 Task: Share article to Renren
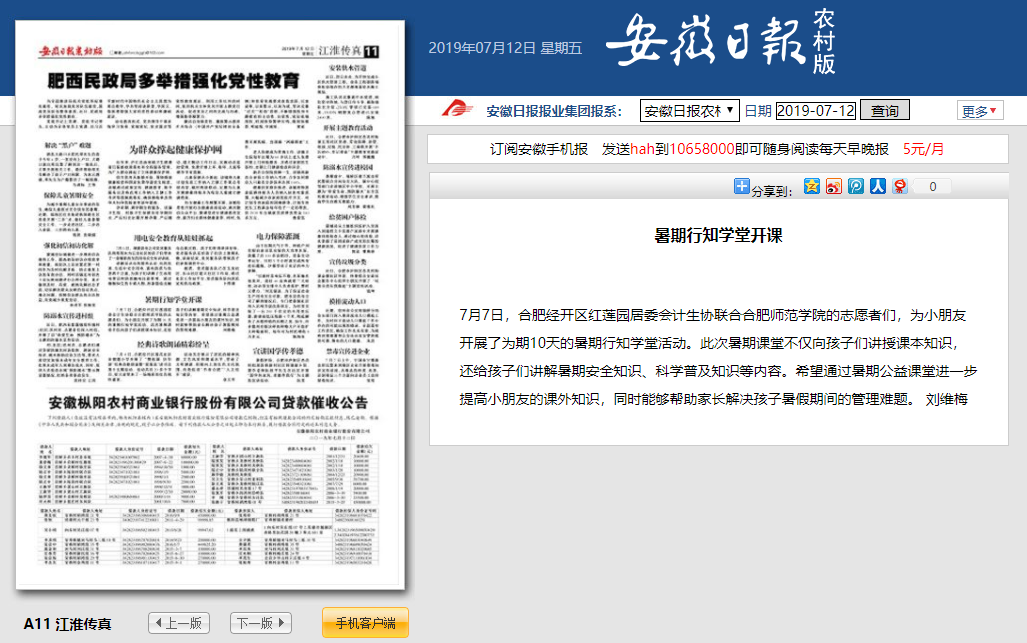click(877, 186)
